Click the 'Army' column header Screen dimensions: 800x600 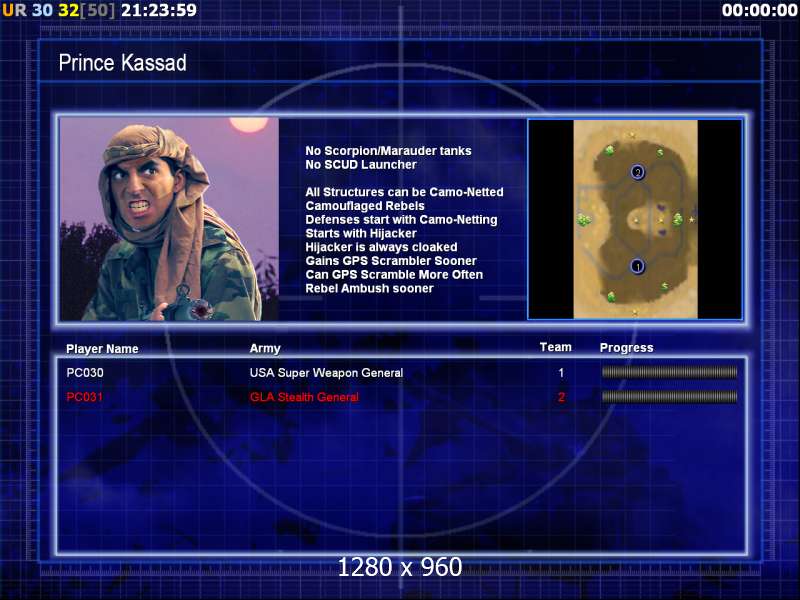(x=265, y=348)
